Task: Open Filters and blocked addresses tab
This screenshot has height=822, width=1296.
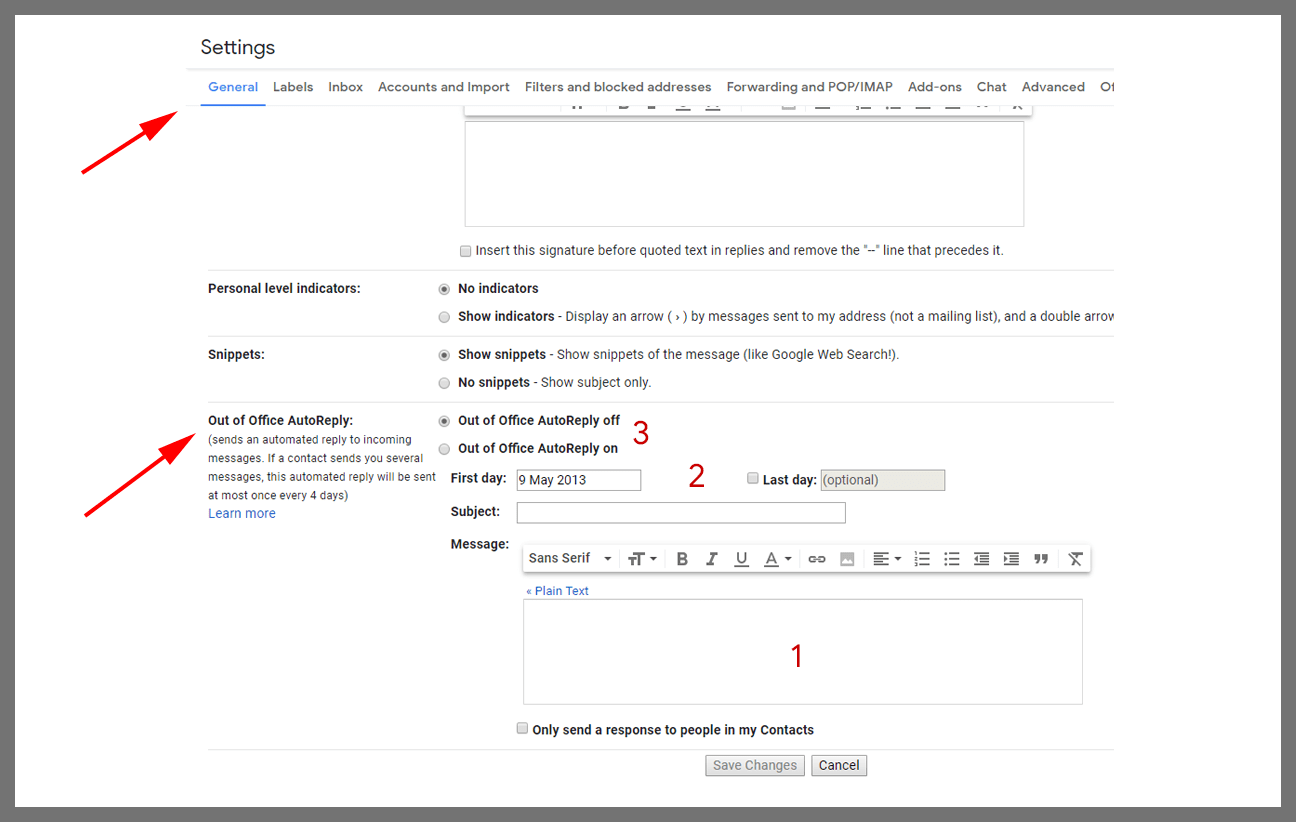Action: (618, 87)
